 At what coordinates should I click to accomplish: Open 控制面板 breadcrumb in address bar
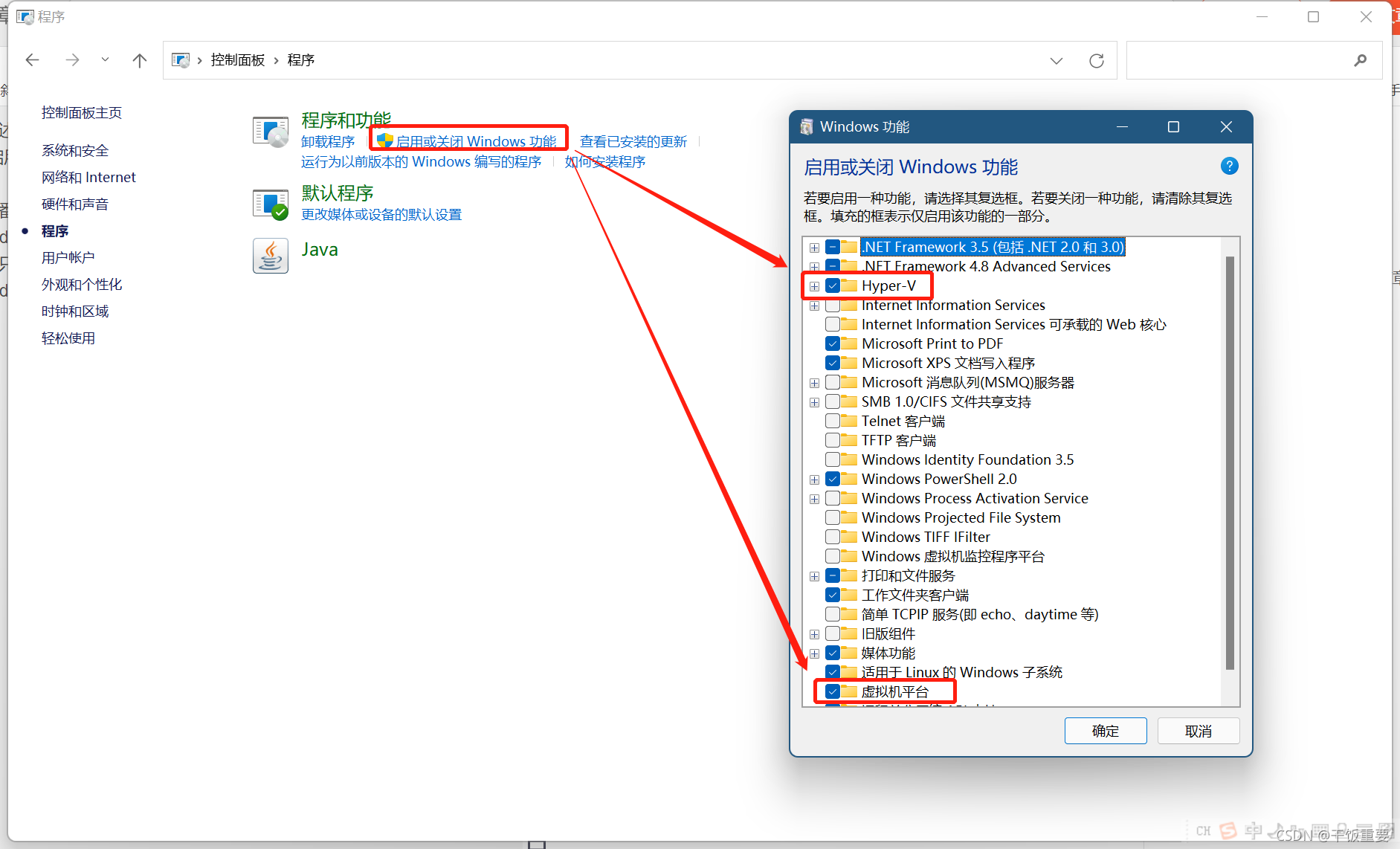coord(238,60)
